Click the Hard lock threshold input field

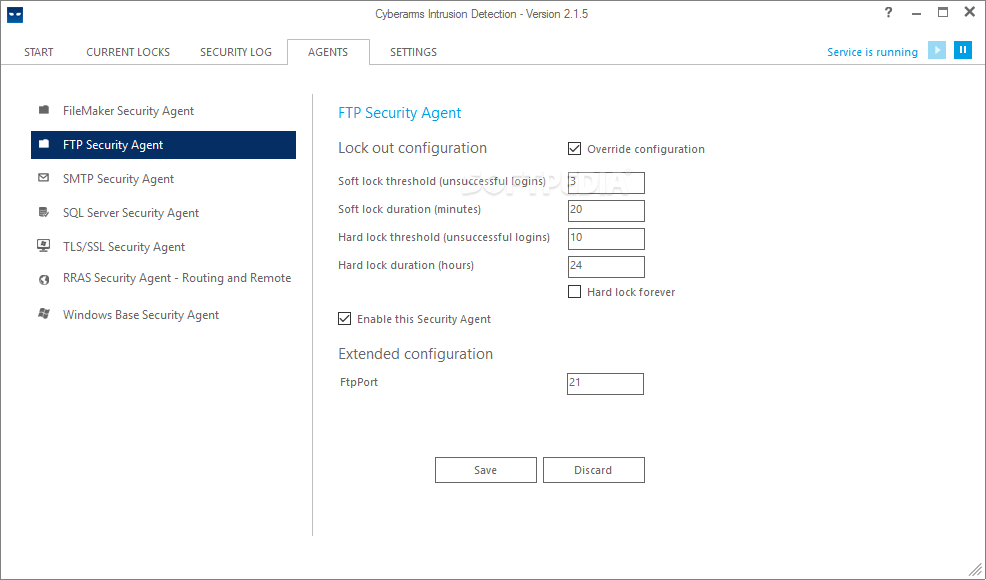pos(606,238)
